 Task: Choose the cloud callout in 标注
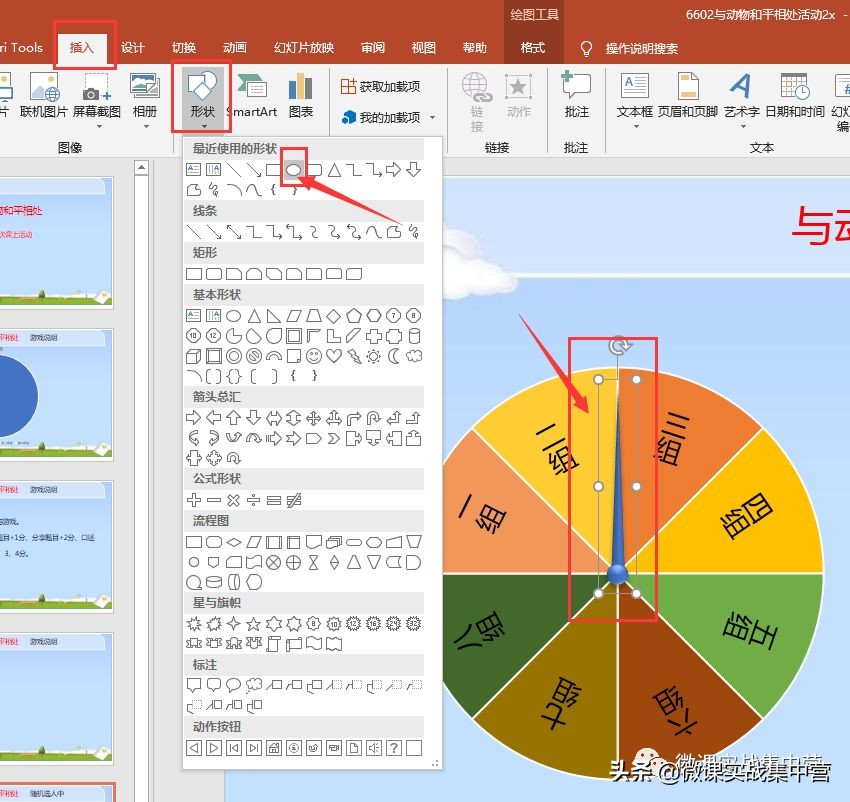254,685
